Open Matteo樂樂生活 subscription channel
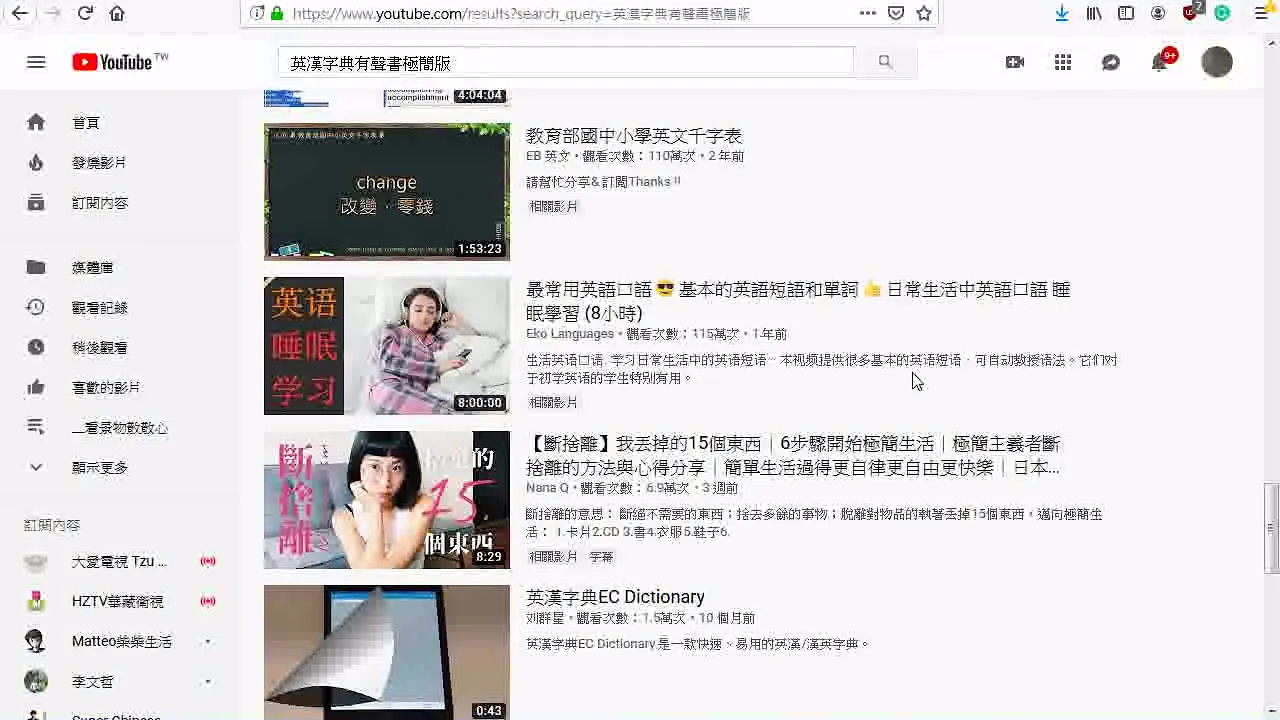1280x720 pixels. 120,641
